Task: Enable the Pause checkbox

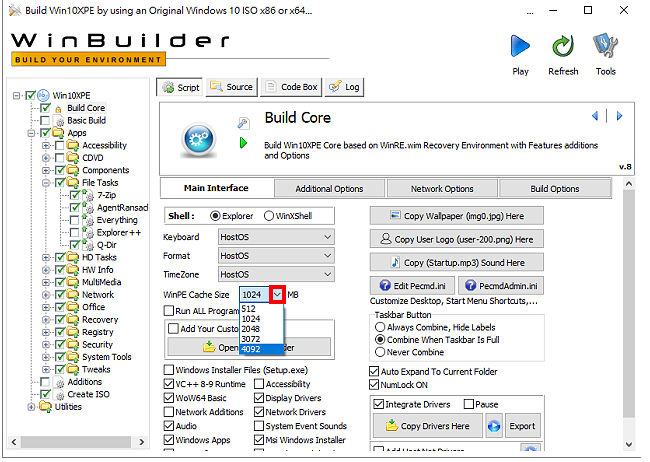Action: tap(469, 404)
